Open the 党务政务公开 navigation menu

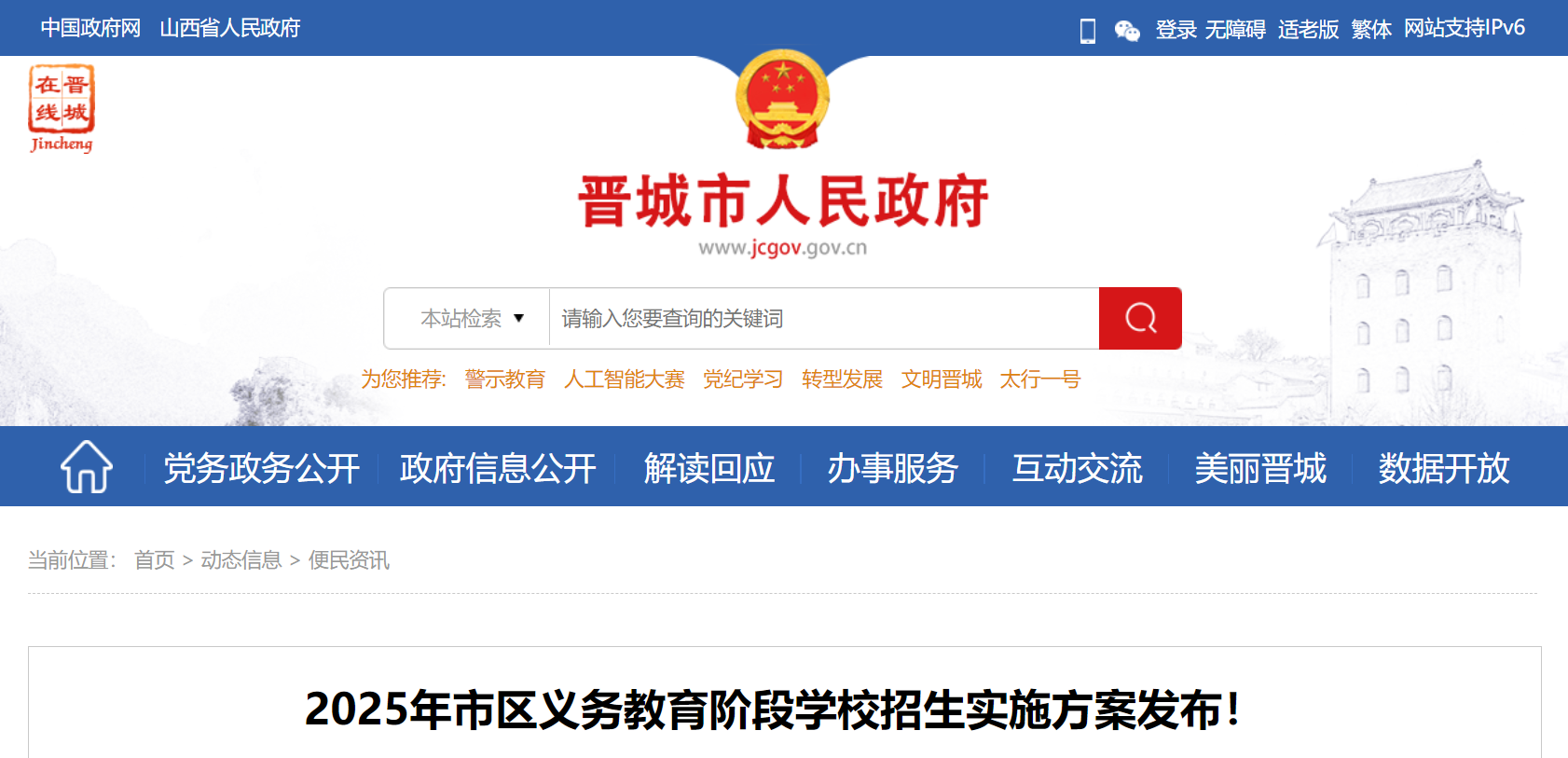pos(262,468)
